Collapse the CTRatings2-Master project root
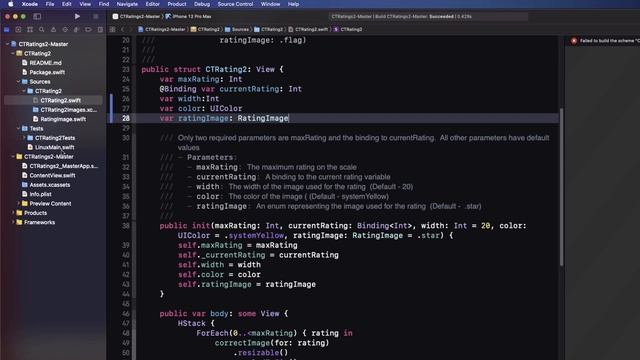Screen dimensions: 640x360 [x=7, y=44]
